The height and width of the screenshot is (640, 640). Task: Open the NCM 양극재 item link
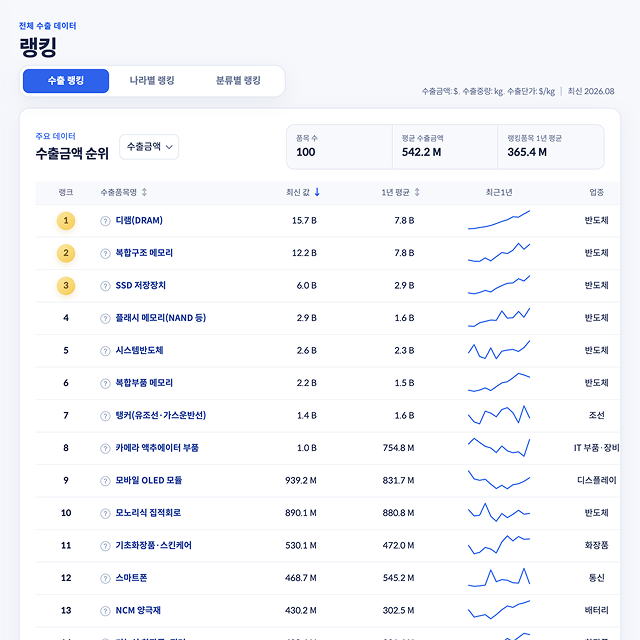point(138,610)
